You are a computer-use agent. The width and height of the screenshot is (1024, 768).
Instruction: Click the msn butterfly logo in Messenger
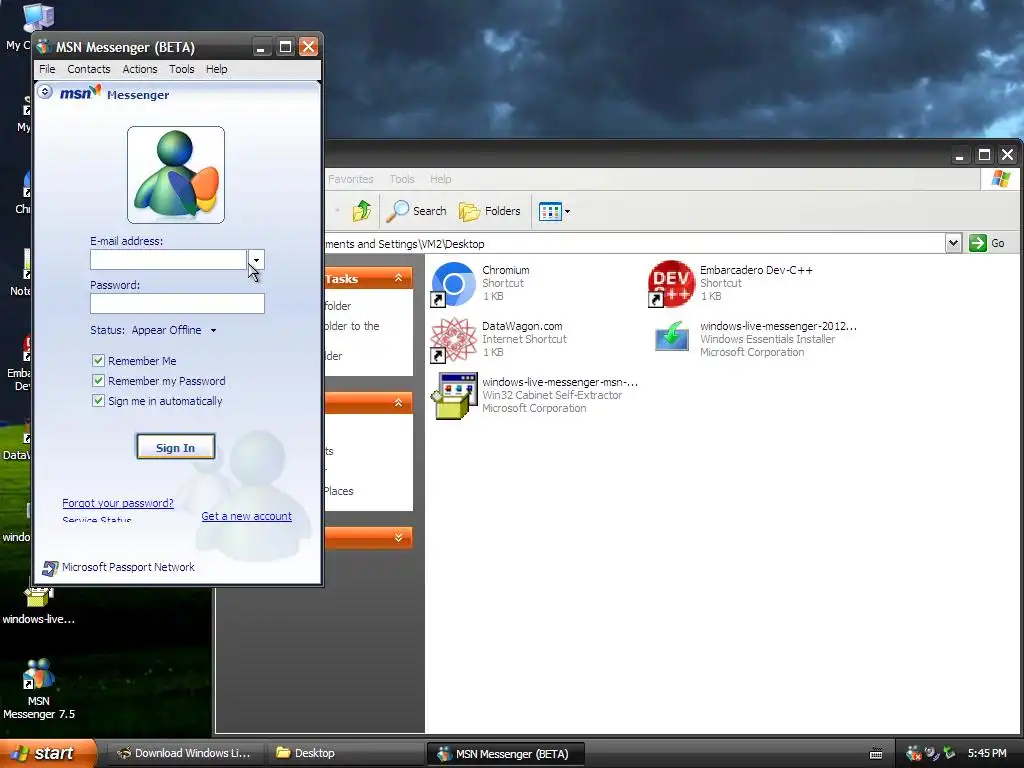pyautogui.click(x=80, y=93)
